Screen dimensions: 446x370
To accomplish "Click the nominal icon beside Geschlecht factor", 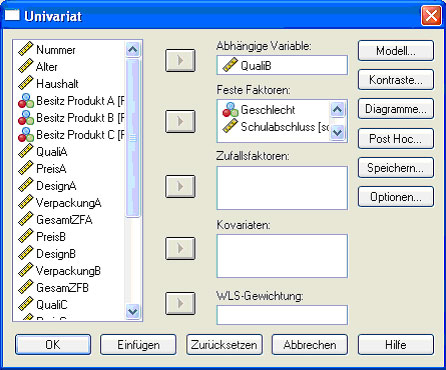I will coord(230,109).
